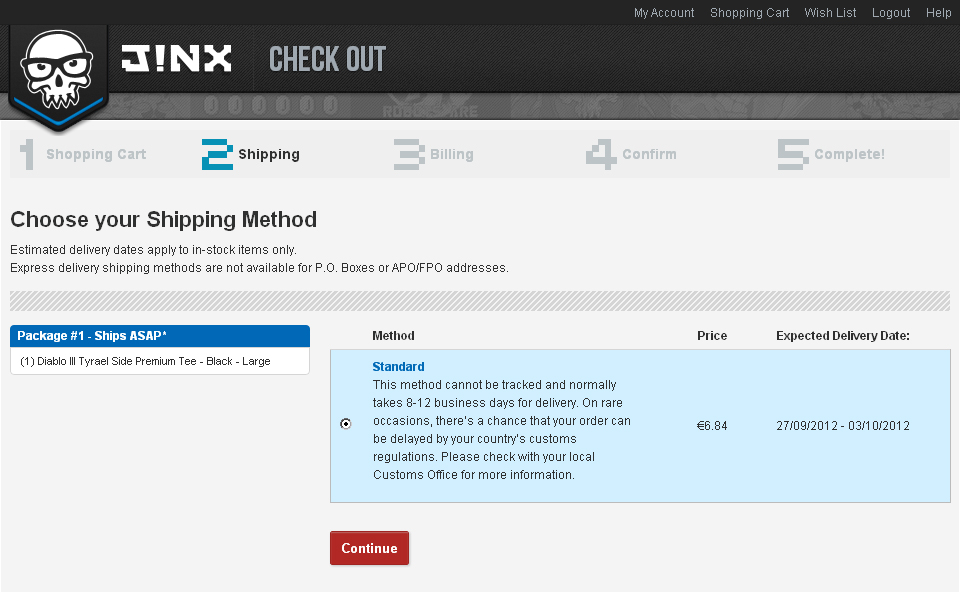Screen dimensions: 960x593
Task: Open the My Account link
Action: tap(664, 13)
